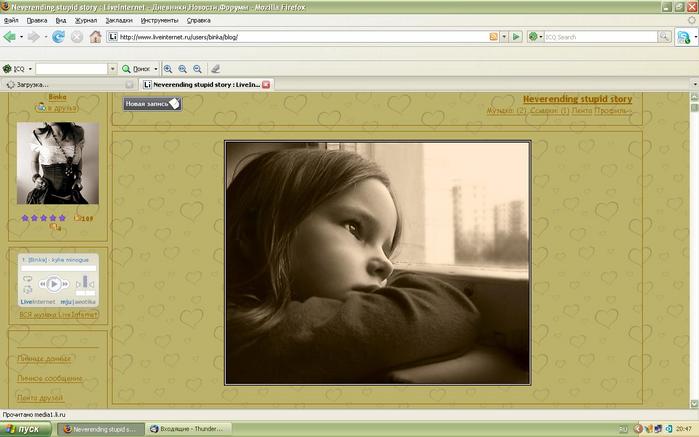Click the Личные данные sidebar link

[44, 358]
